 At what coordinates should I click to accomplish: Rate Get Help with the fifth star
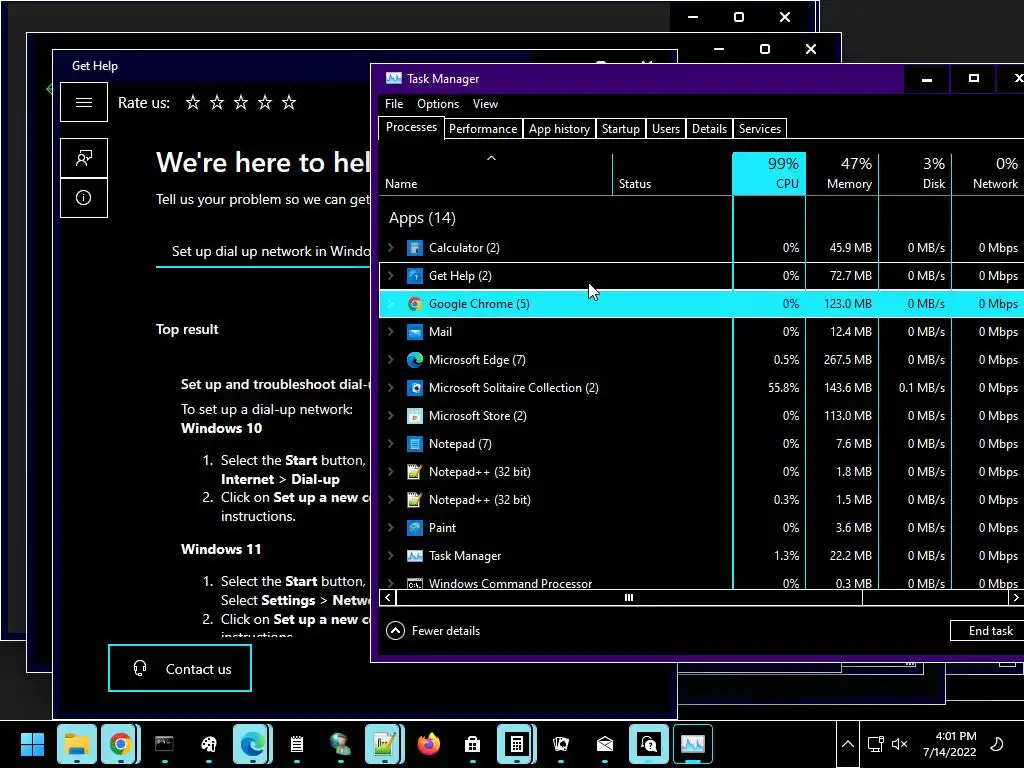tap(289, 103)
